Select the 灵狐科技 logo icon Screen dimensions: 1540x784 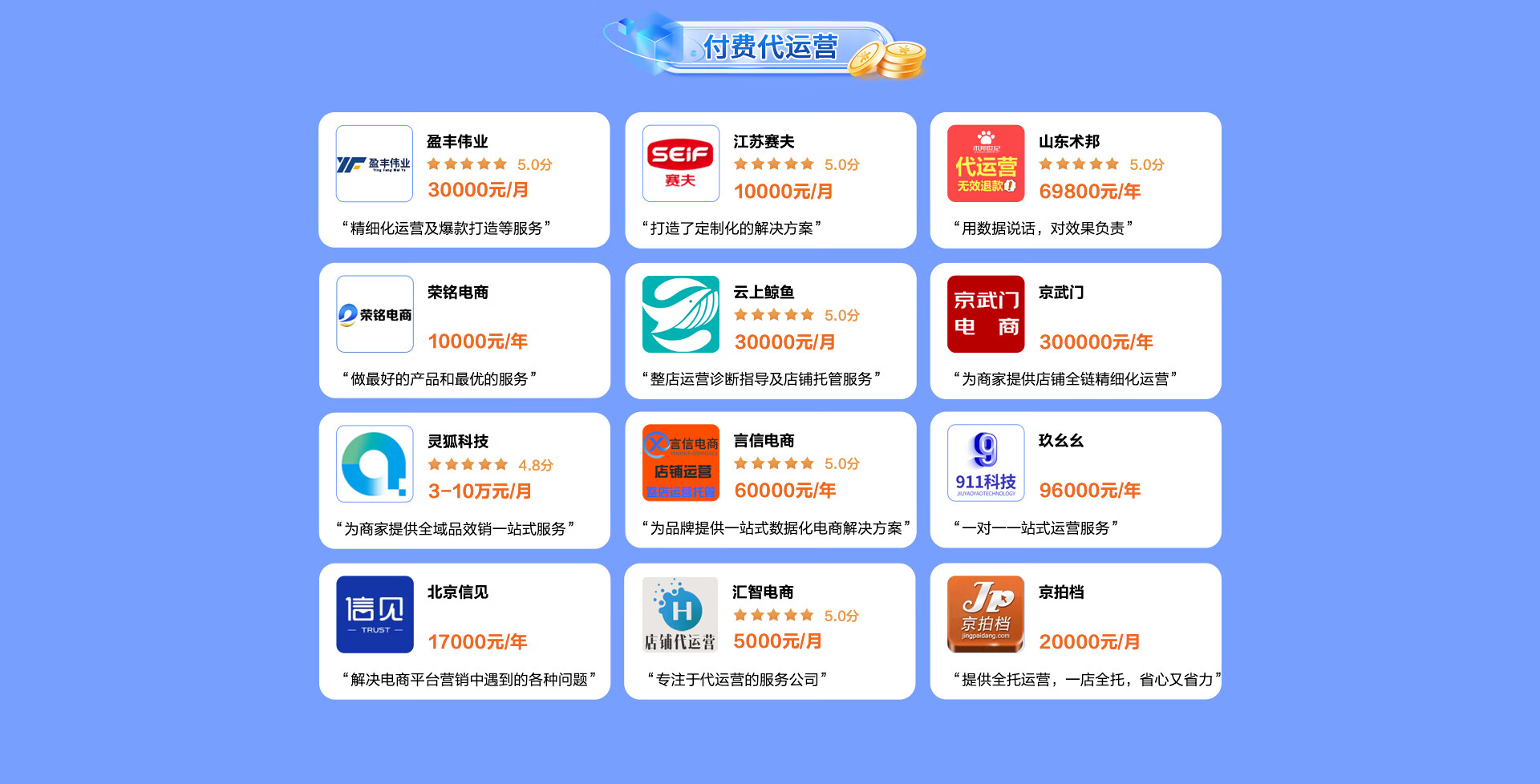coord(375,464)
